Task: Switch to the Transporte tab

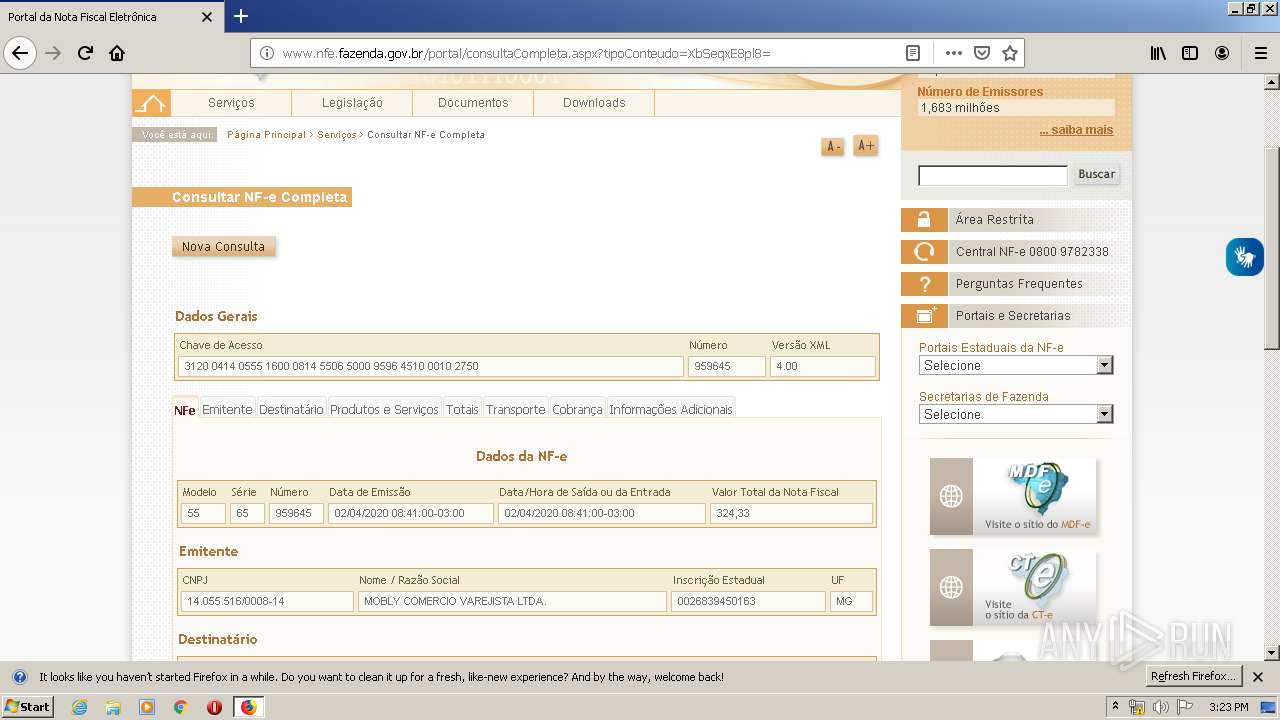Action: pyautogui.click(x=515, y=409)
